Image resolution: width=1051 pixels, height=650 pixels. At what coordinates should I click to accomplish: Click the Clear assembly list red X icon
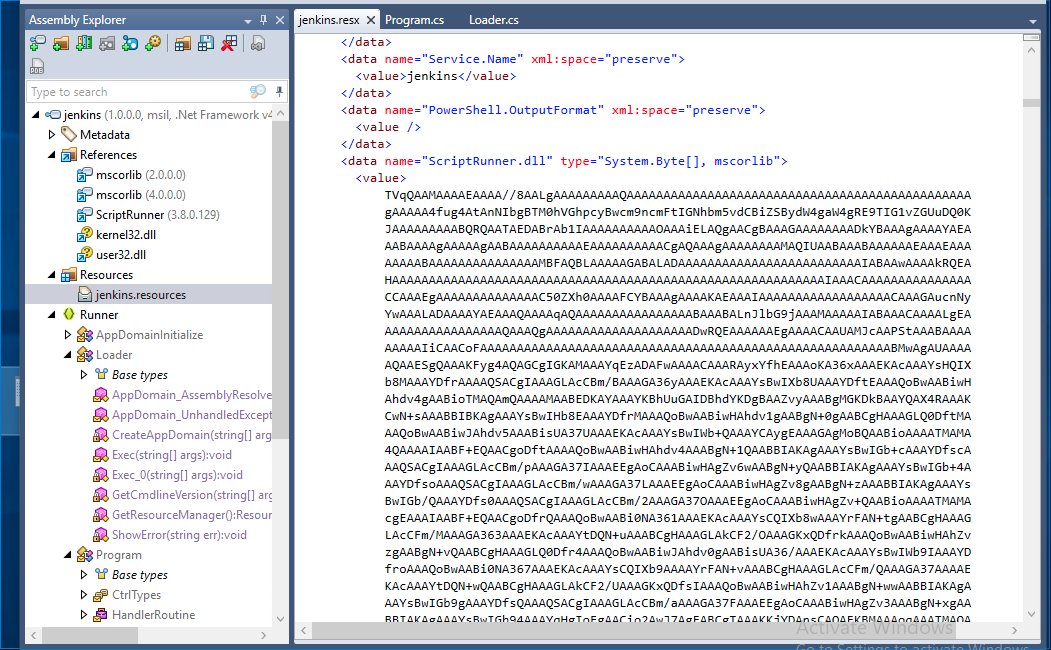229,44
